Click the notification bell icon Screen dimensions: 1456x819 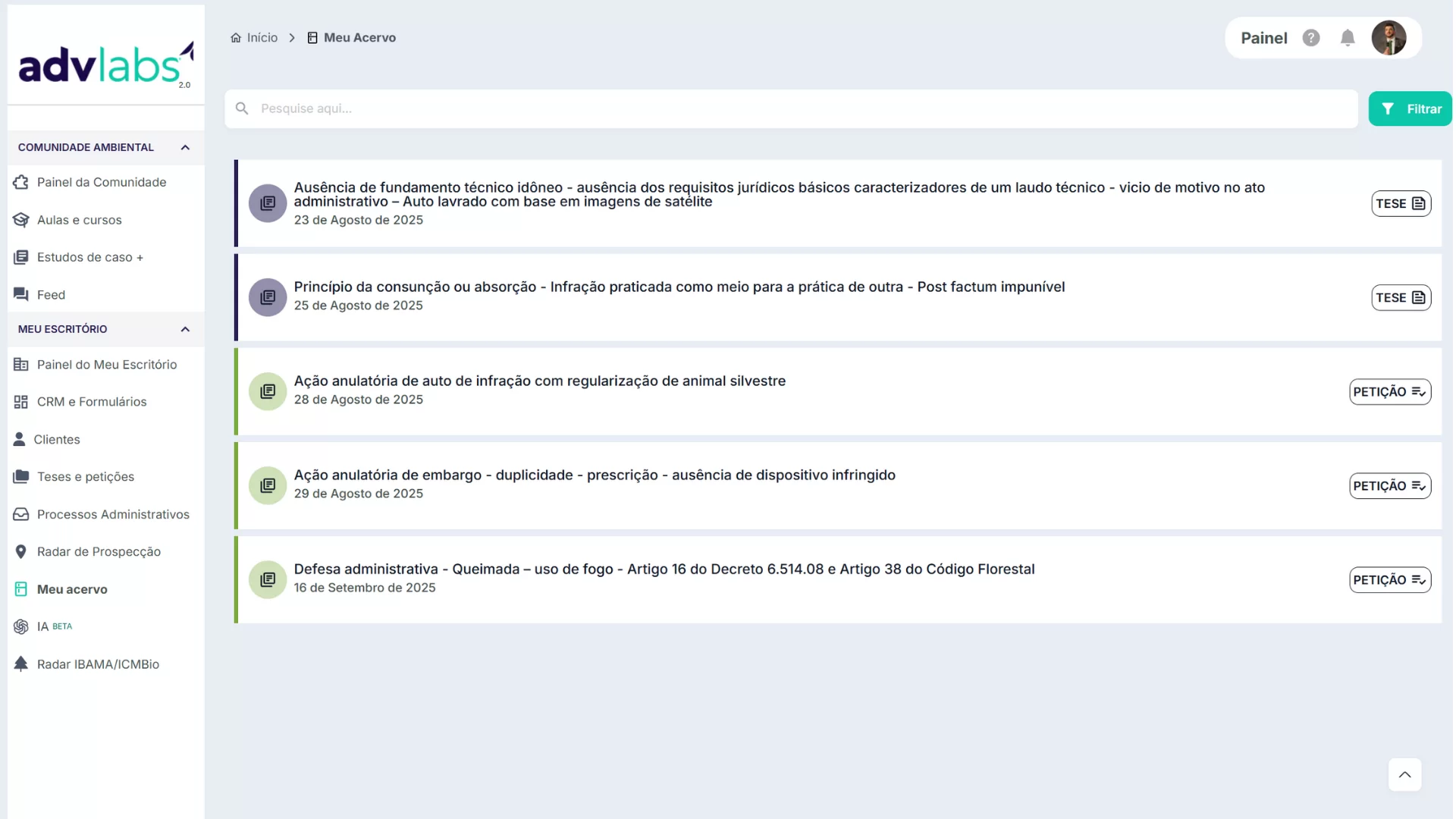(x=1347, y=38)
